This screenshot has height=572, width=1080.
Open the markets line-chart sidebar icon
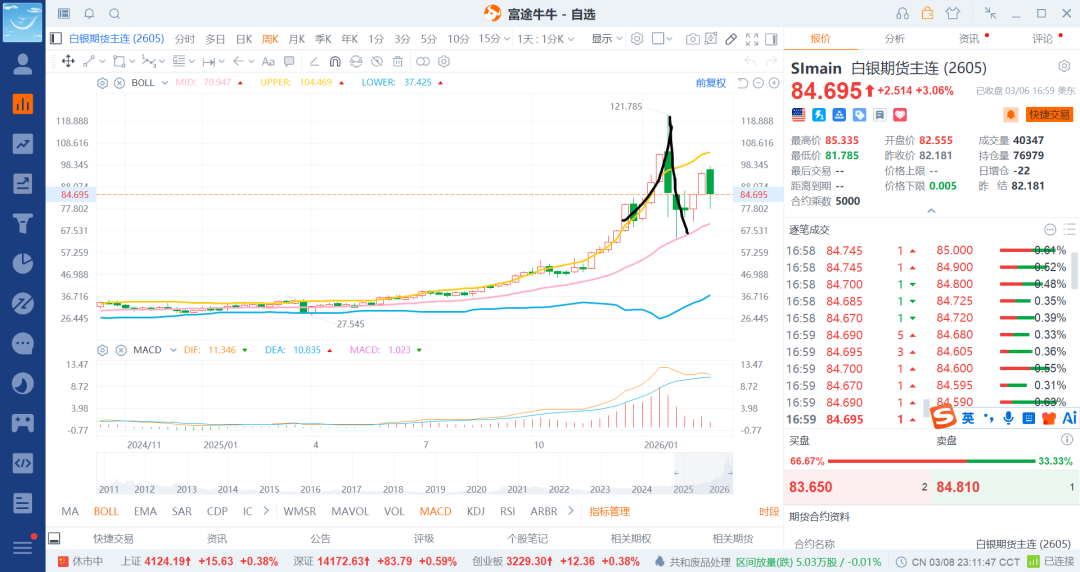coord(23,144)
